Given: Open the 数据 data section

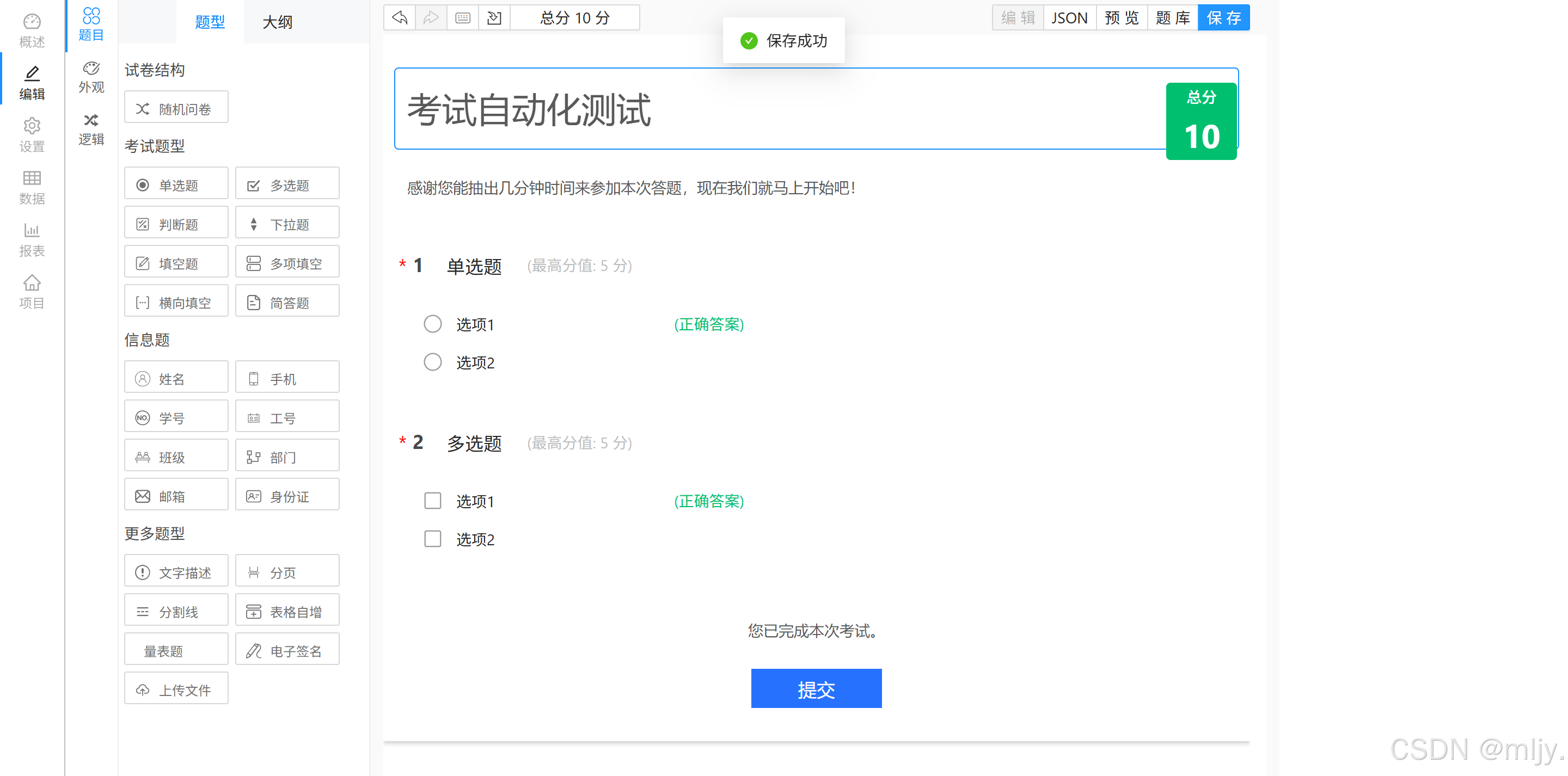Looking at the screenshot, I should 32,187.
